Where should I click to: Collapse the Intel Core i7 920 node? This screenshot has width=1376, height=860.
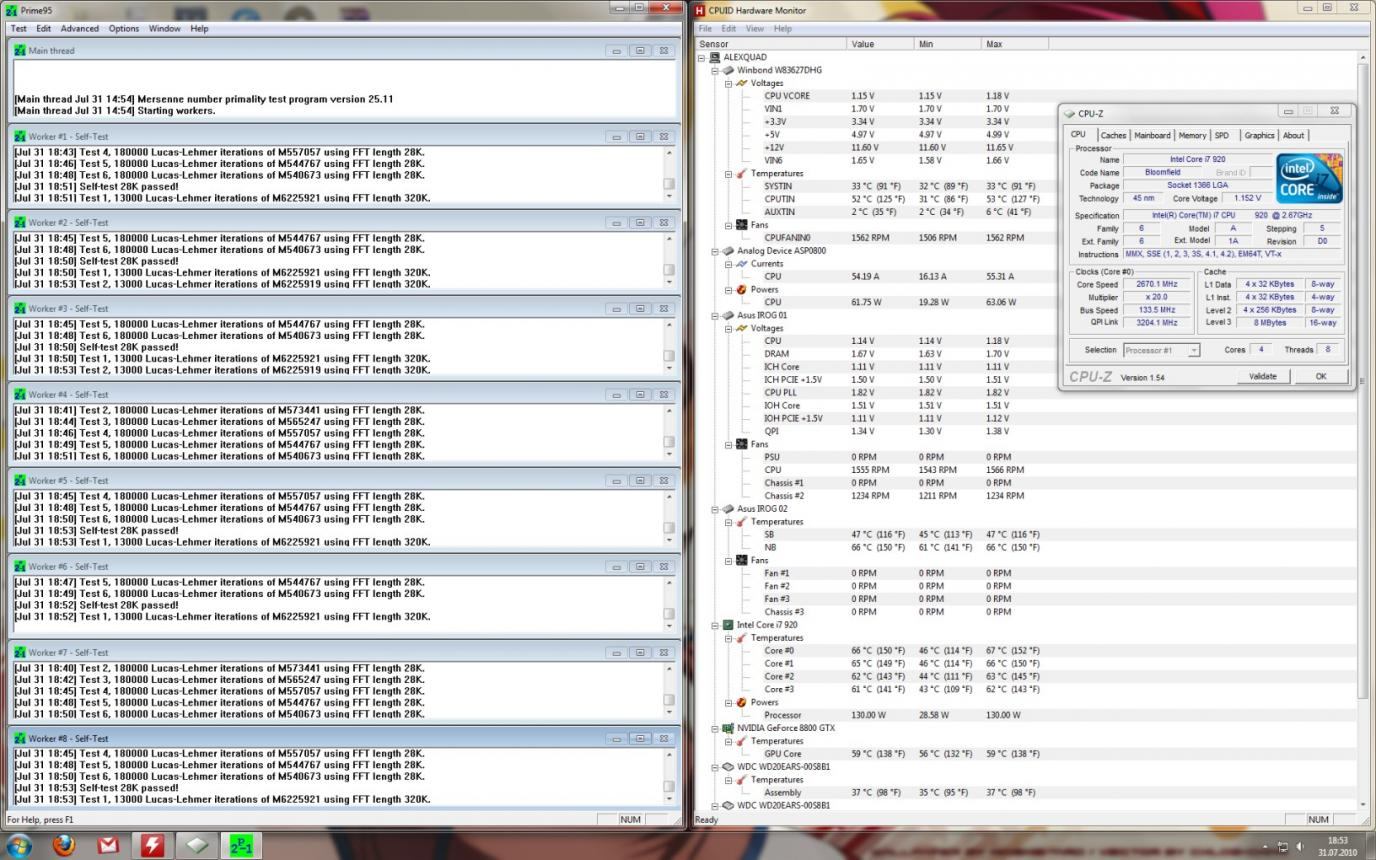click(x=715, y=625)
